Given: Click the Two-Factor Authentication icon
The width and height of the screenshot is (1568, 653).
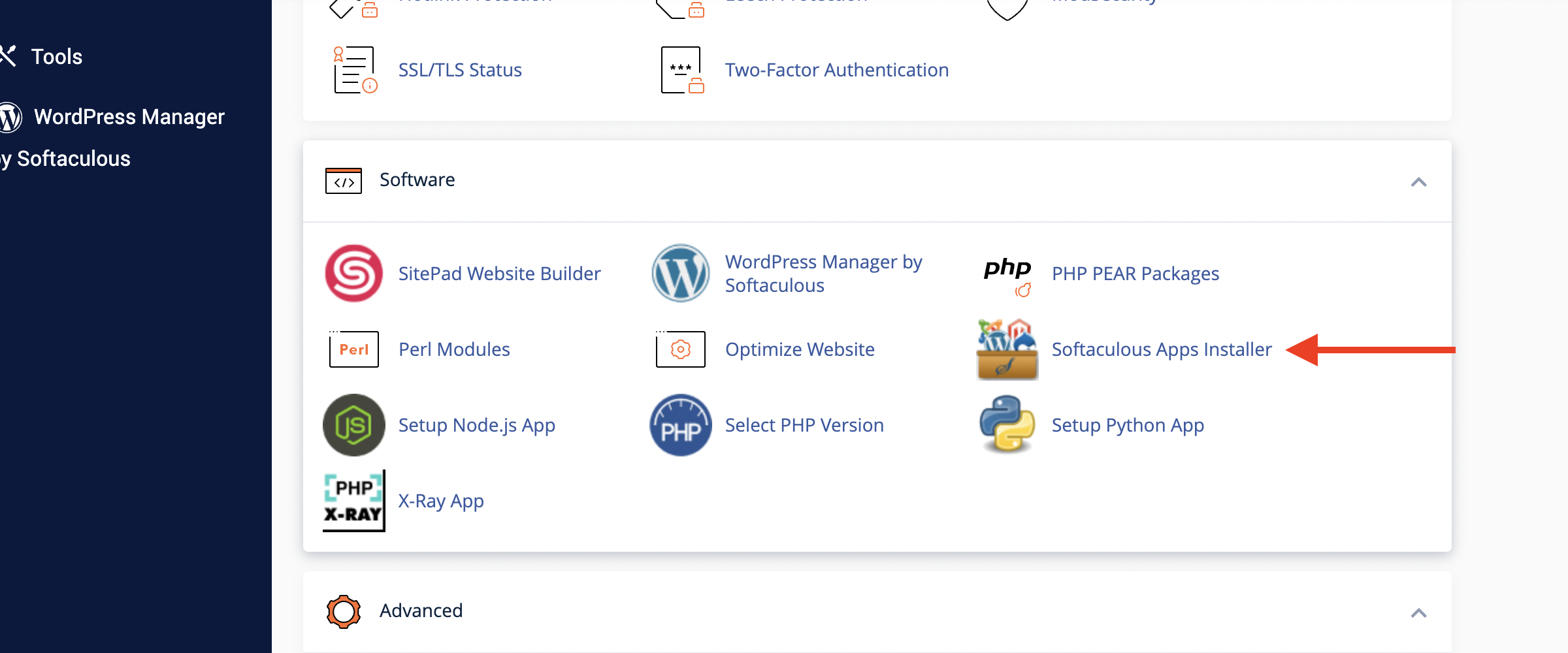Looking at the screenshot, I should [681, 69].
